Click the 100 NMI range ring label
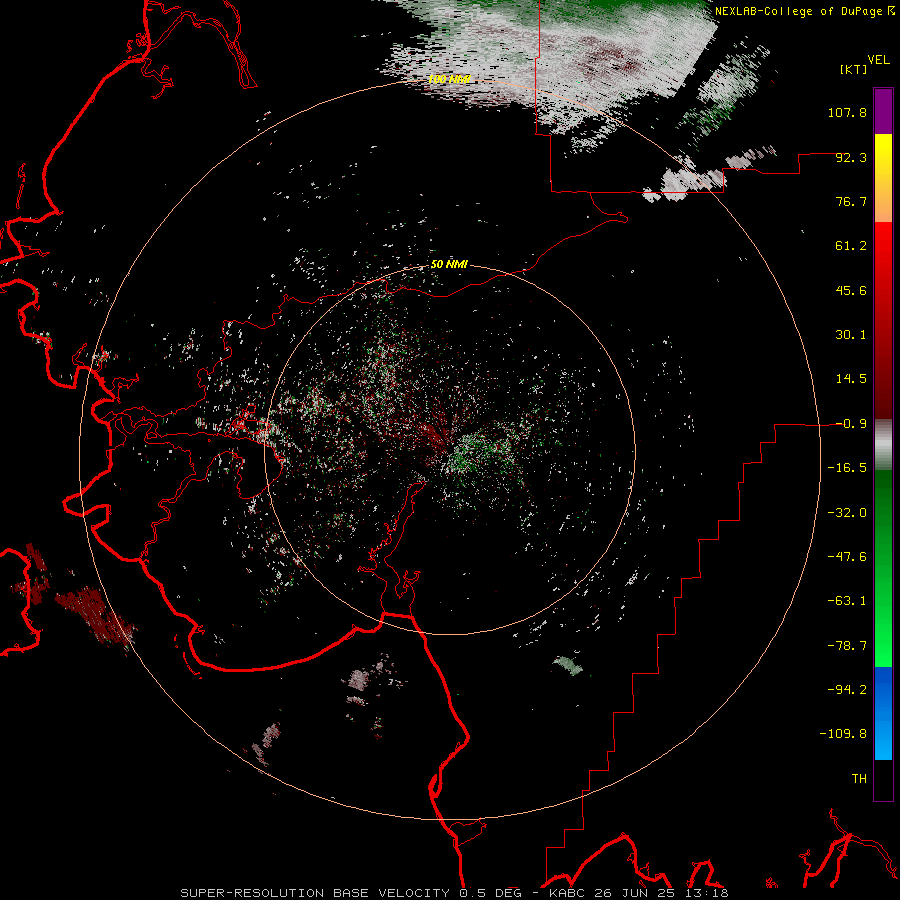The width and height of the screenshot is (900, 900). (449, 79)
